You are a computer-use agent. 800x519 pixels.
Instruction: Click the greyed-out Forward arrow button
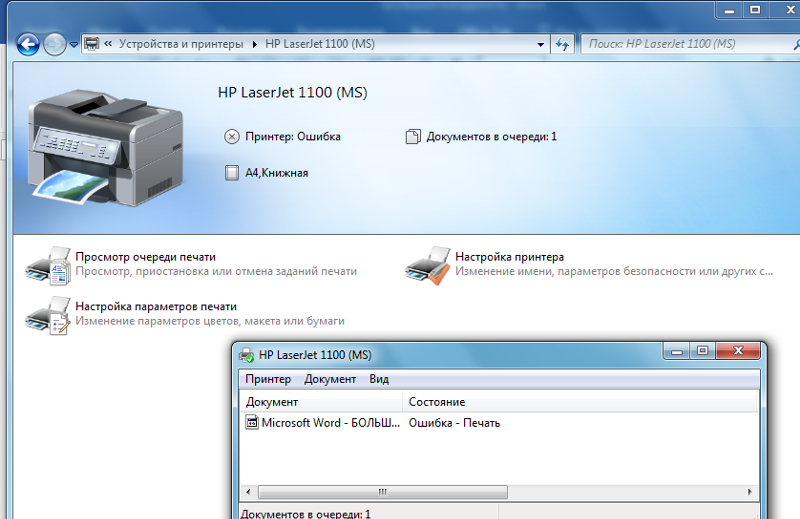pos(55,44)
